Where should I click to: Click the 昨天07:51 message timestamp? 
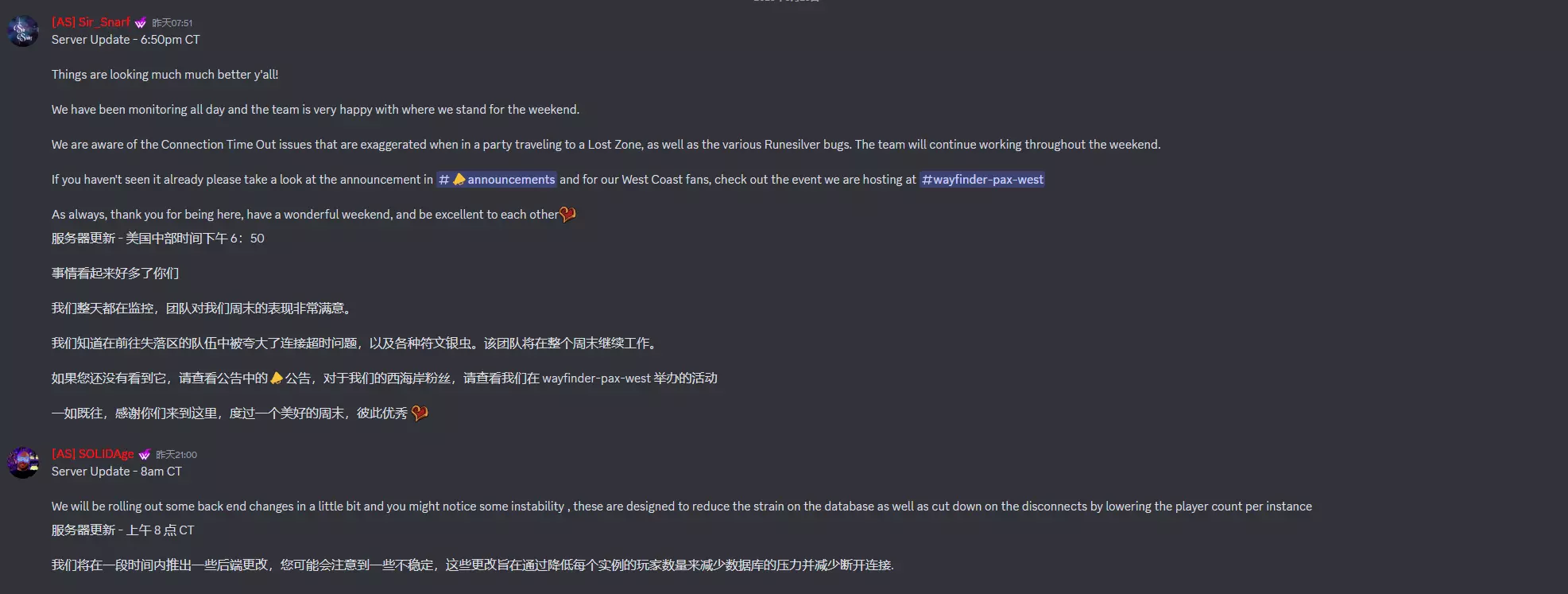click(172, 23)
